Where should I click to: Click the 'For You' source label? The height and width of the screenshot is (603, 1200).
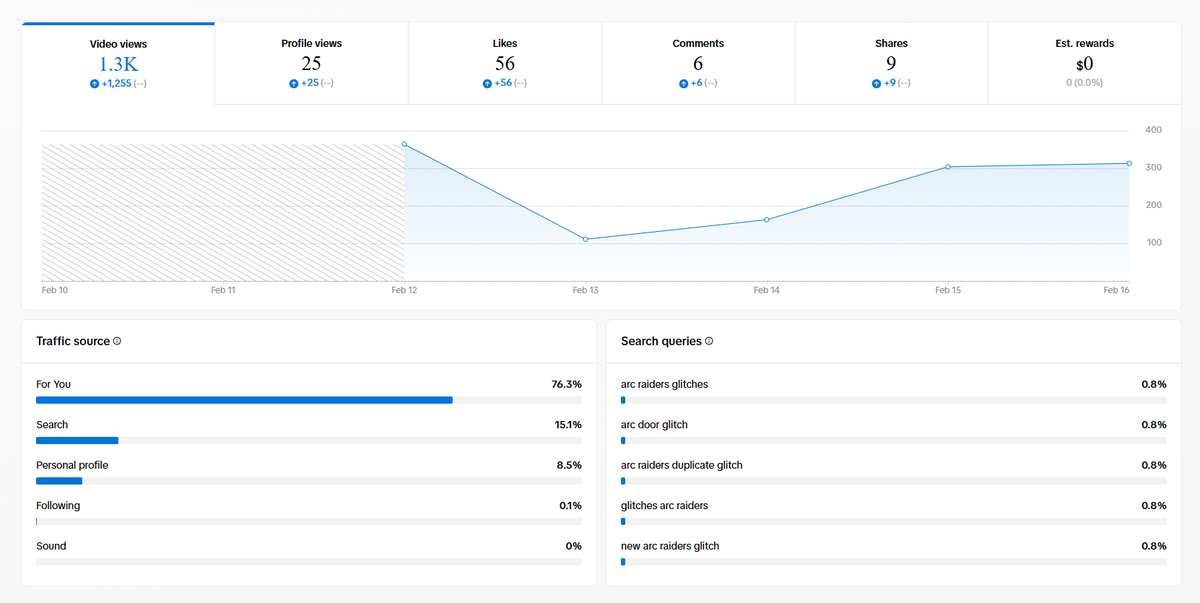pyautogui.click(x=53, y=384)
